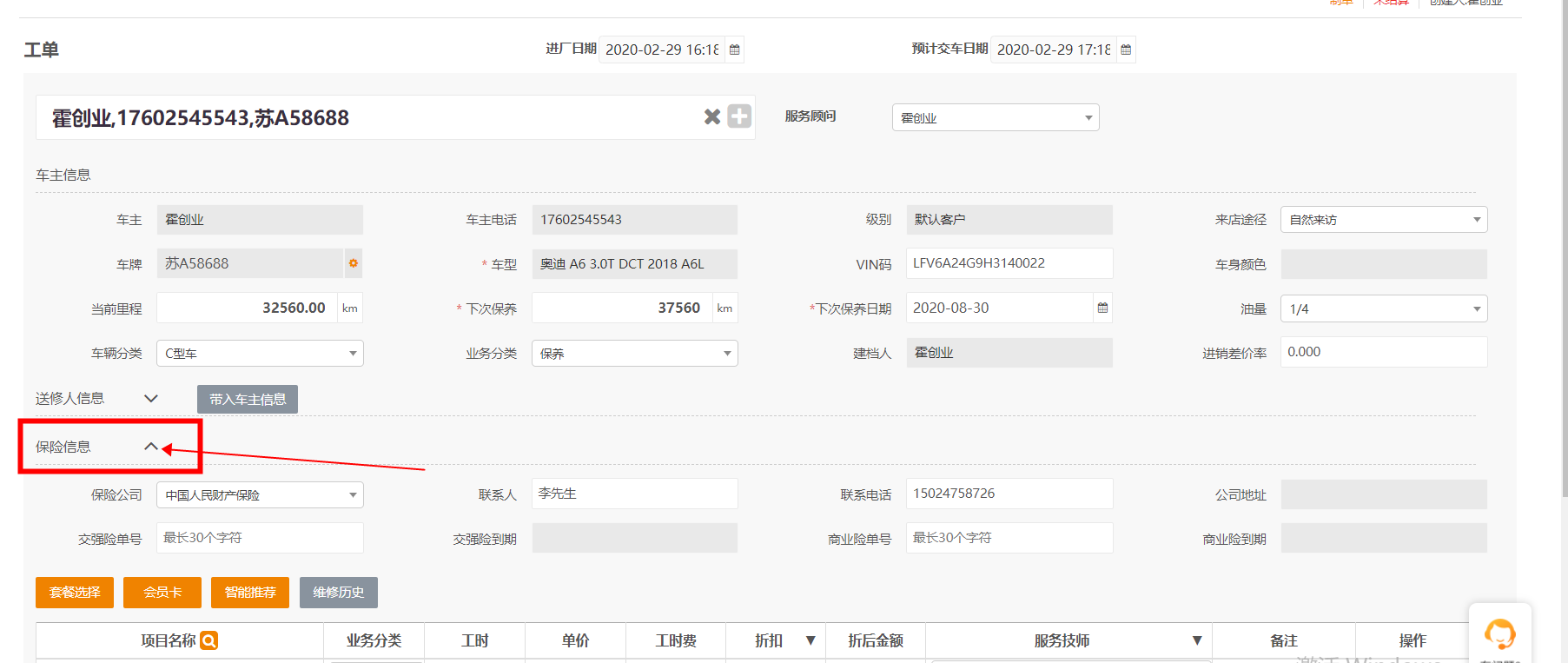Open customer service chat mascot icon

click(x=1499, y=633)
